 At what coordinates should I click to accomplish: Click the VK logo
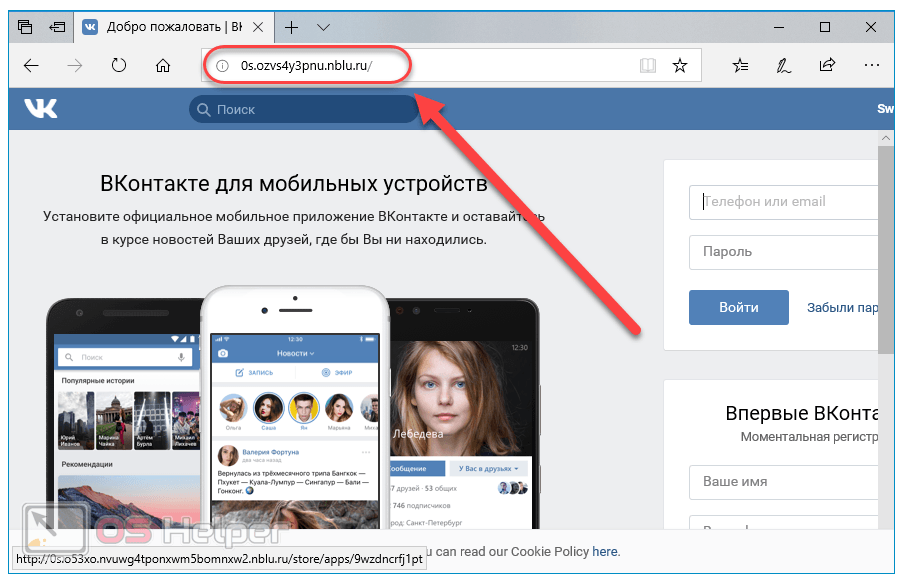(x=40, y=108)
